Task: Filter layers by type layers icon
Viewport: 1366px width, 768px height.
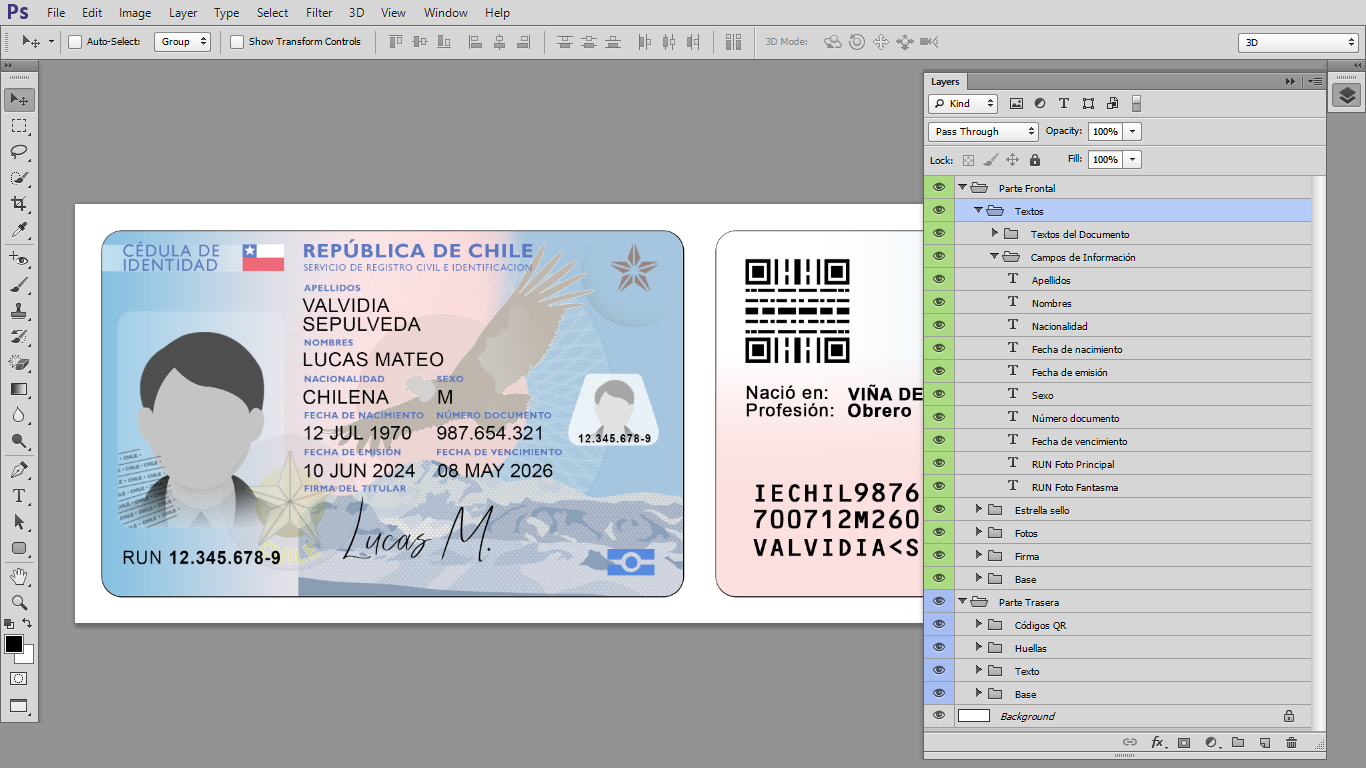Action: coord(1064,103)
